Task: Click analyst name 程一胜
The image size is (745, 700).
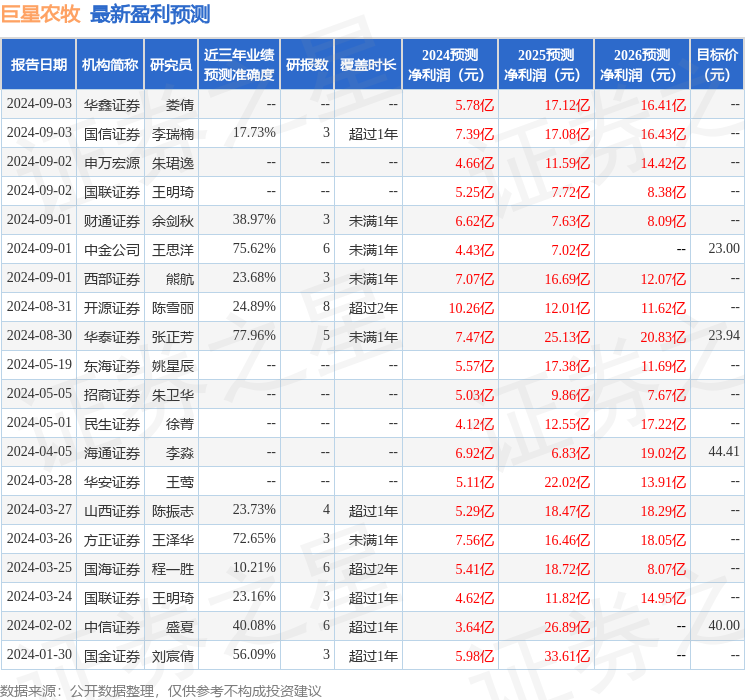Action: [x=173, y=569]
